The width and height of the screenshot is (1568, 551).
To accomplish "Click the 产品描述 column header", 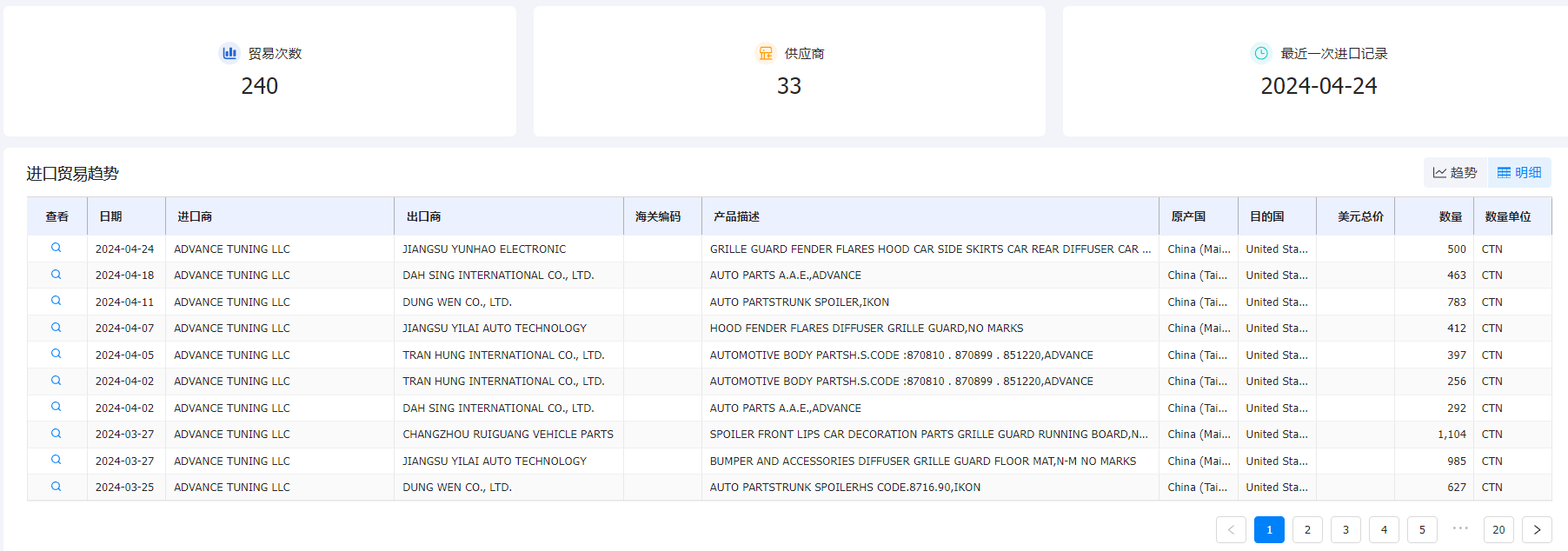I will coord(736,216).
